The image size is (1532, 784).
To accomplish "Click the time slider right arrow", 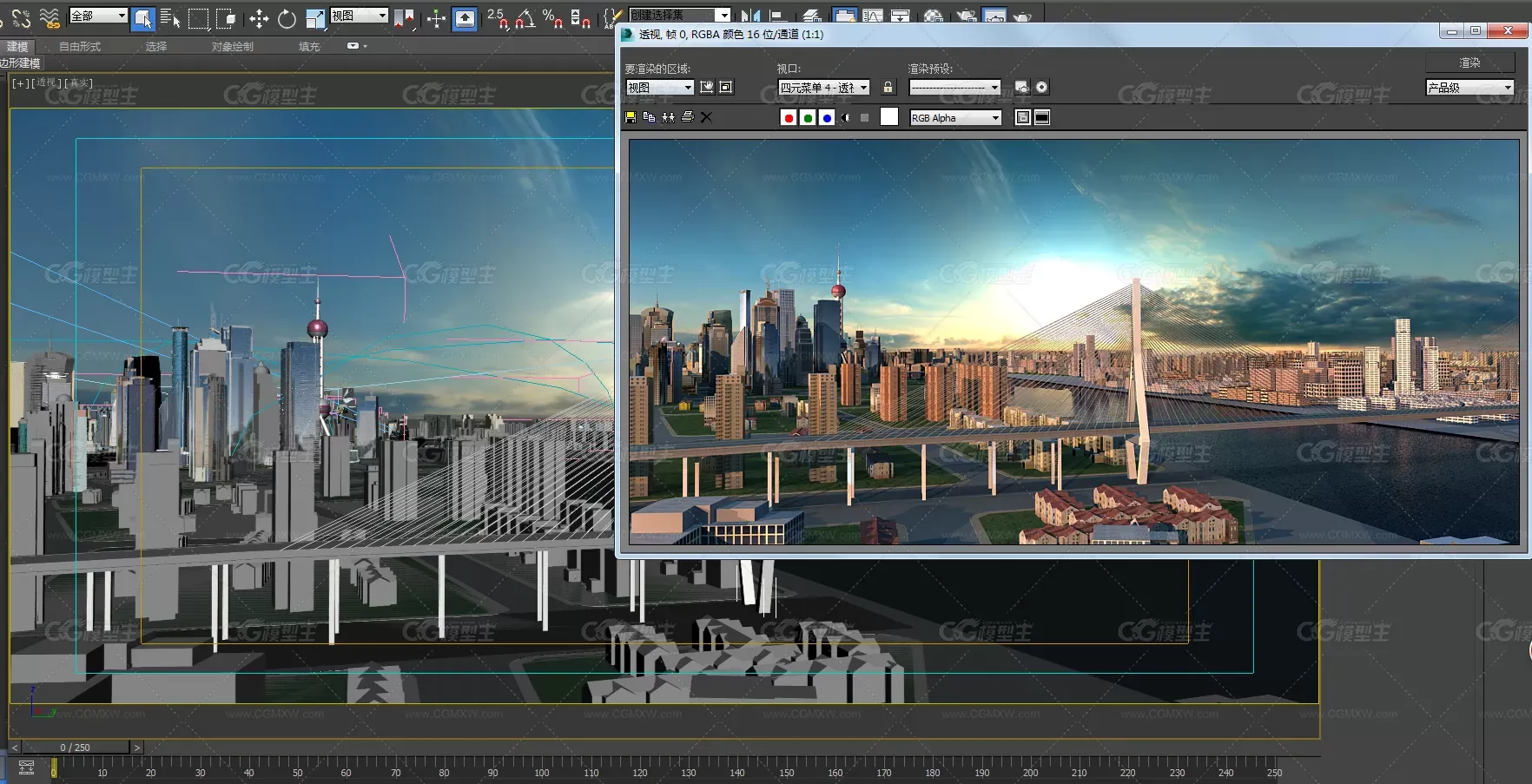I will [x=137, y=747].
